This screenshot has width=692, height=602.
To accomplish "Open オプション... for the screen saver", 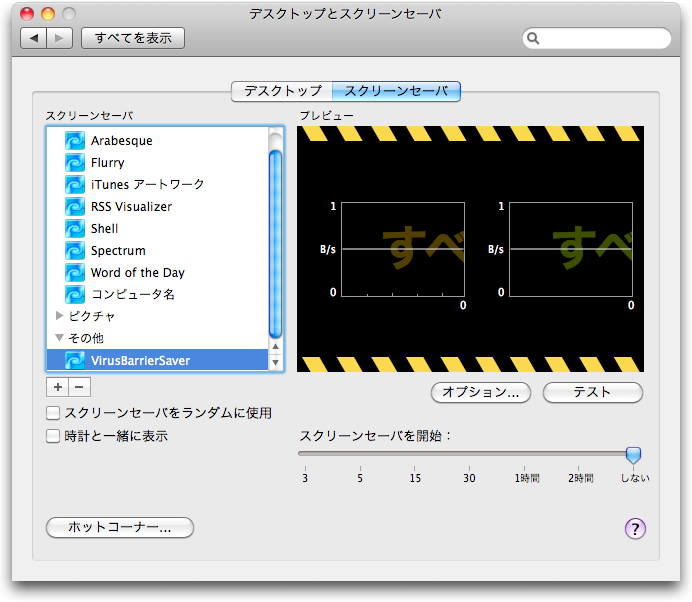I will (481, 392).
